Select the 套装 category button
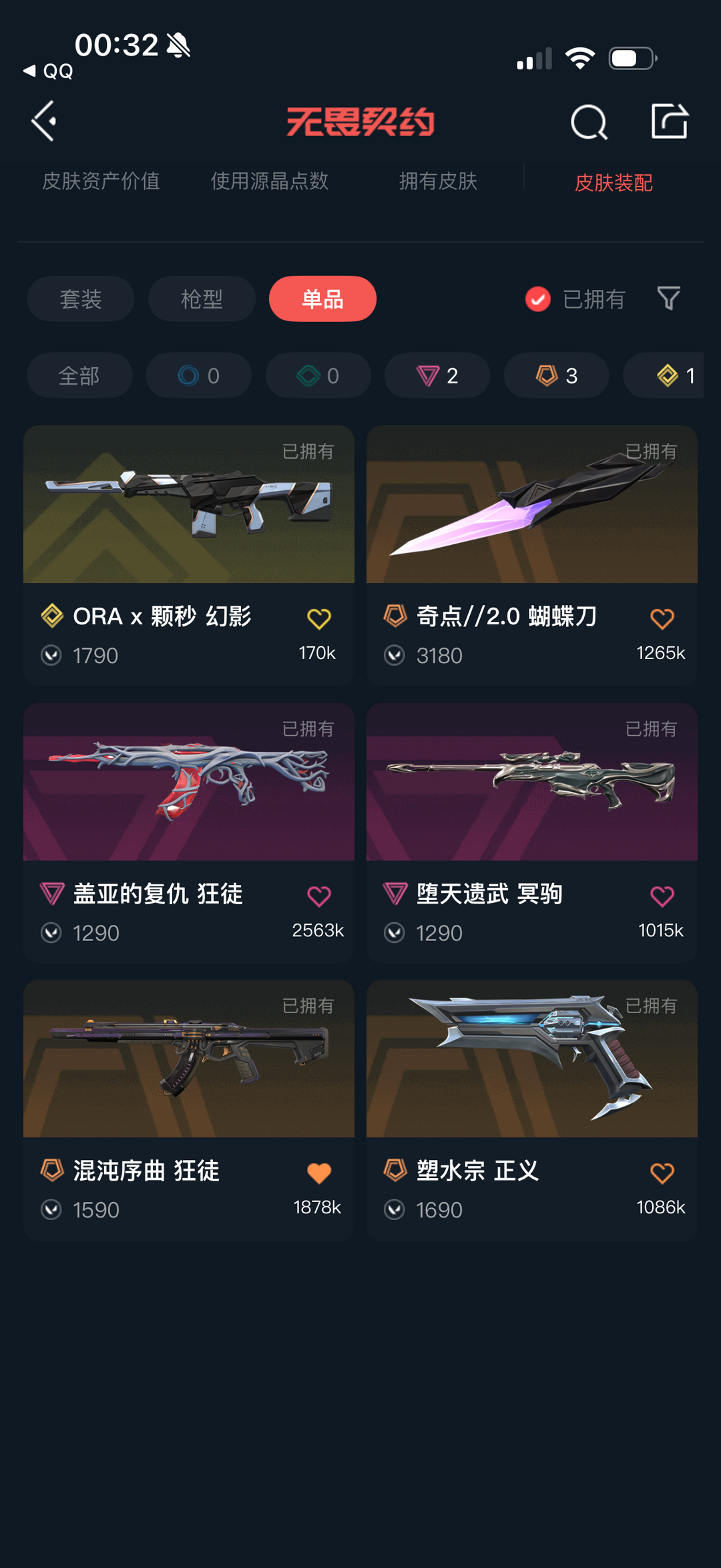Viewport: 721px width, 1568px height. click(x=81, y=299)
